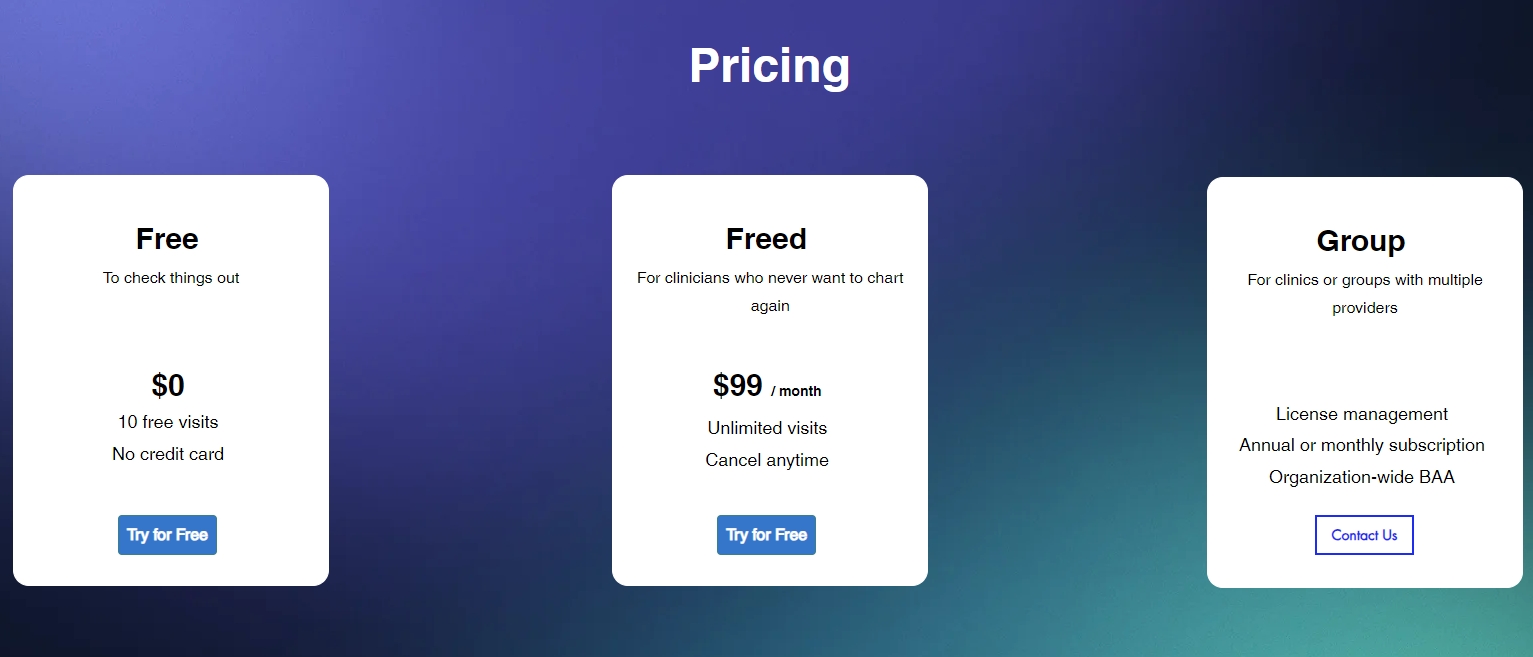Click the Pricing page heading

pos(768,66)
